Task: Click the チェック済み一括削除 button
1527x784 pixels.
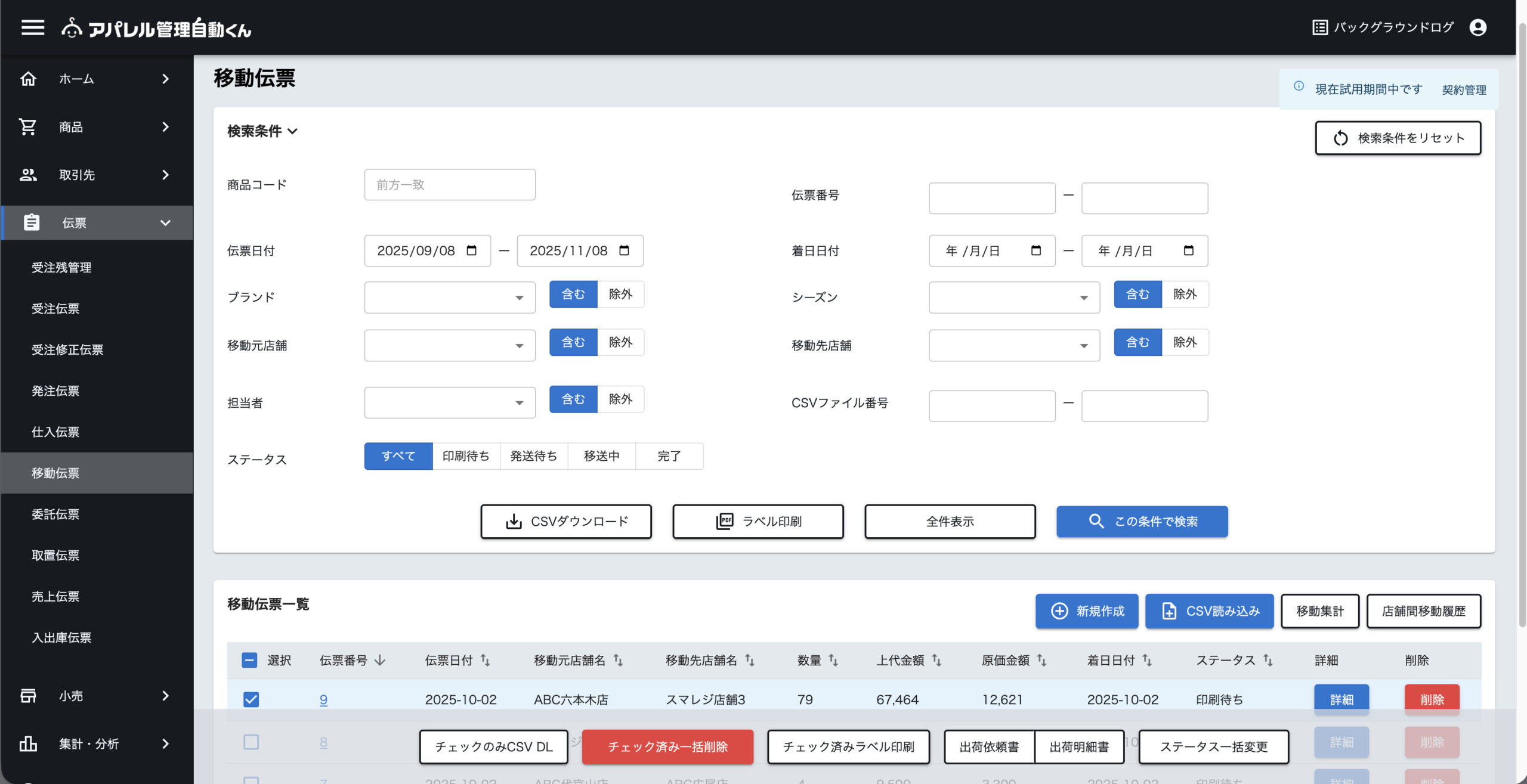Action: tap(667, 747)
